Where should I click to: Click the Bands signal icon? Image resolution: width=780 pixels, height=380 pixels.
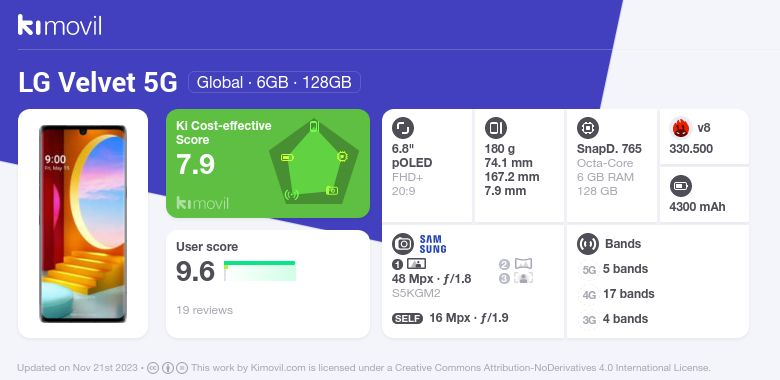pos(587,244)
